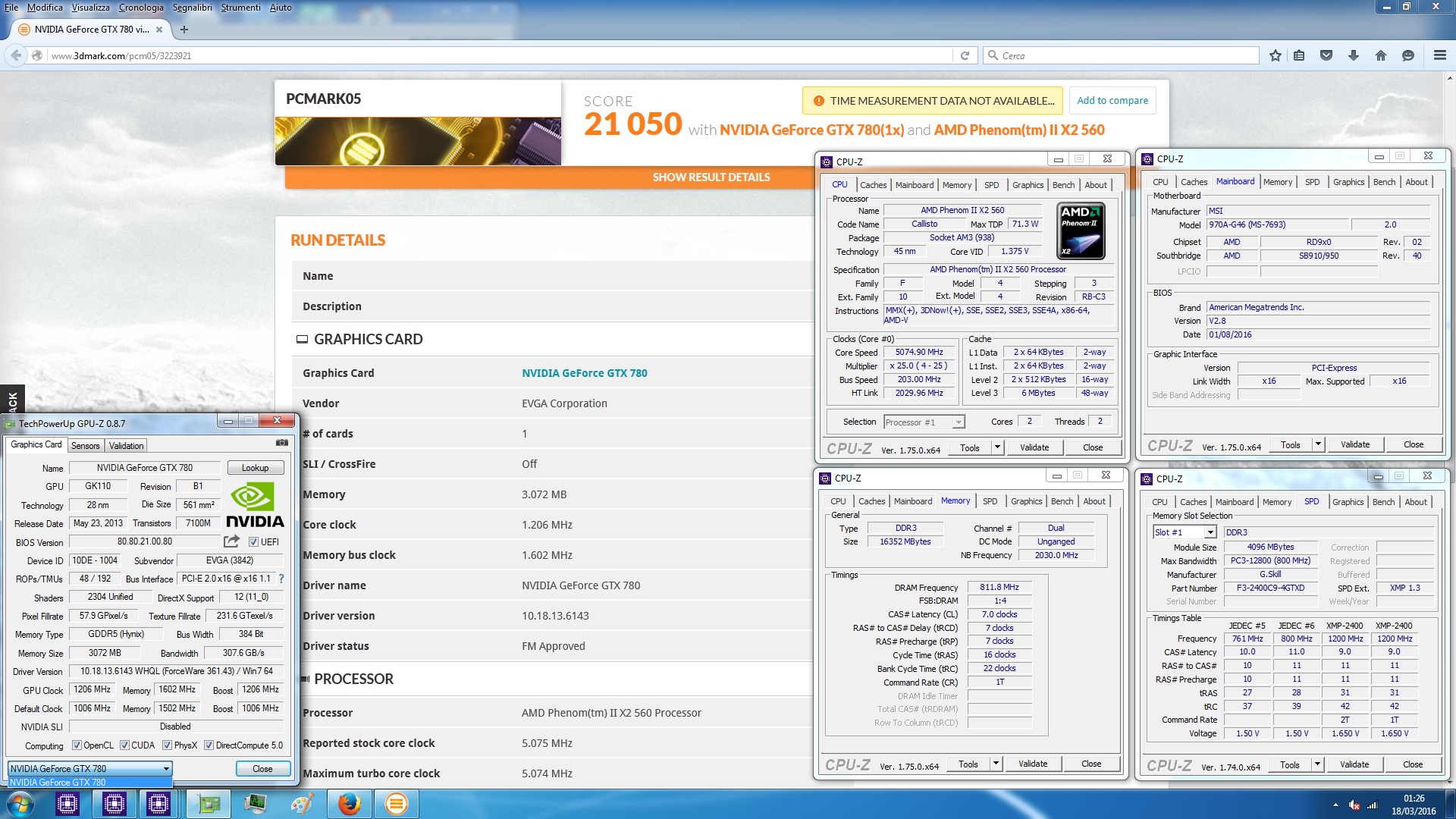Close the NVIDIA GeForce GTX 780 browser tab
Viewport: 1456px width, 819px height.
(159, 30)
